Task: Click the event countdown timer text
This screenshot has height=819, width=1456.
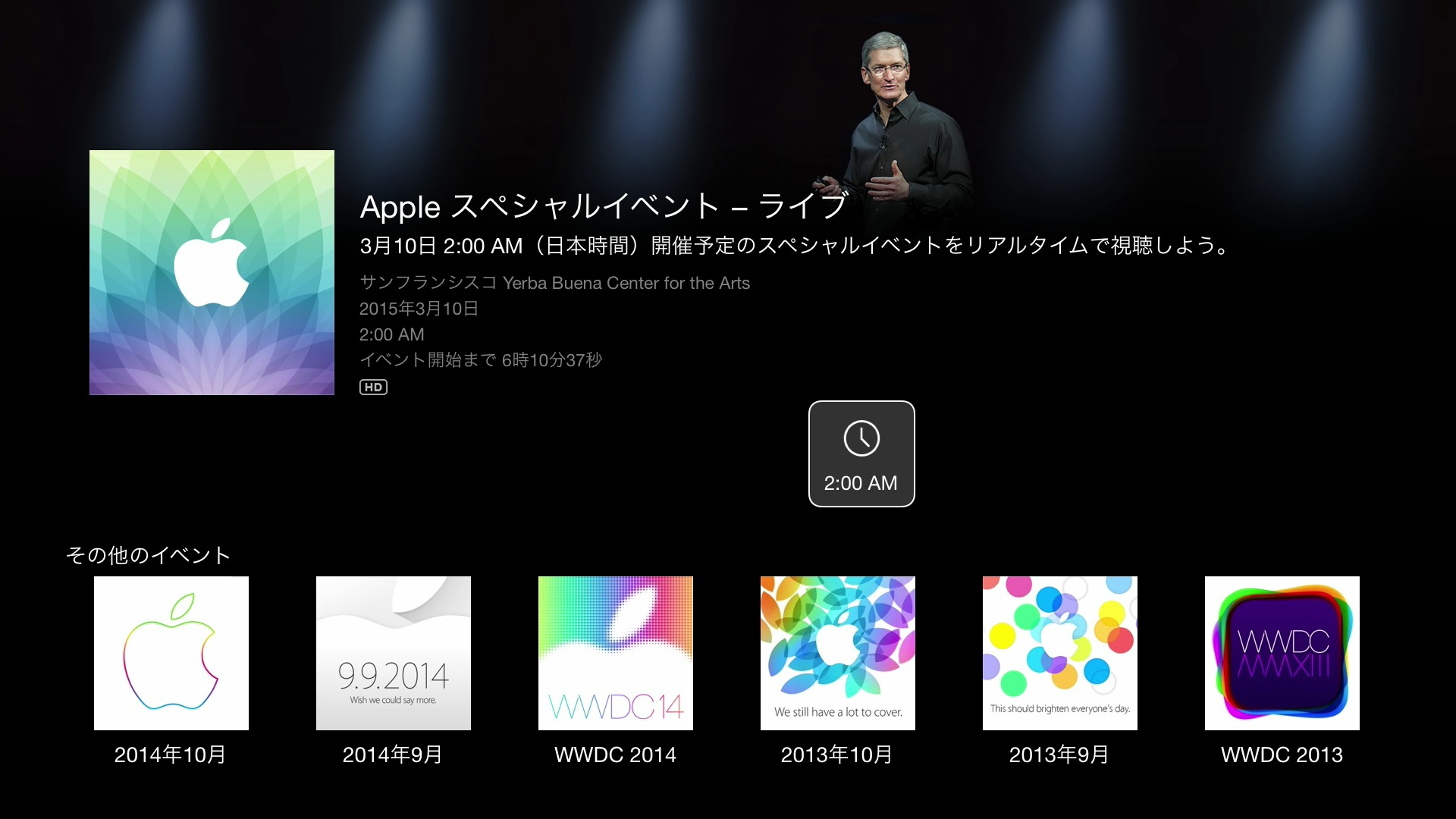Action: tap(481, 360)
